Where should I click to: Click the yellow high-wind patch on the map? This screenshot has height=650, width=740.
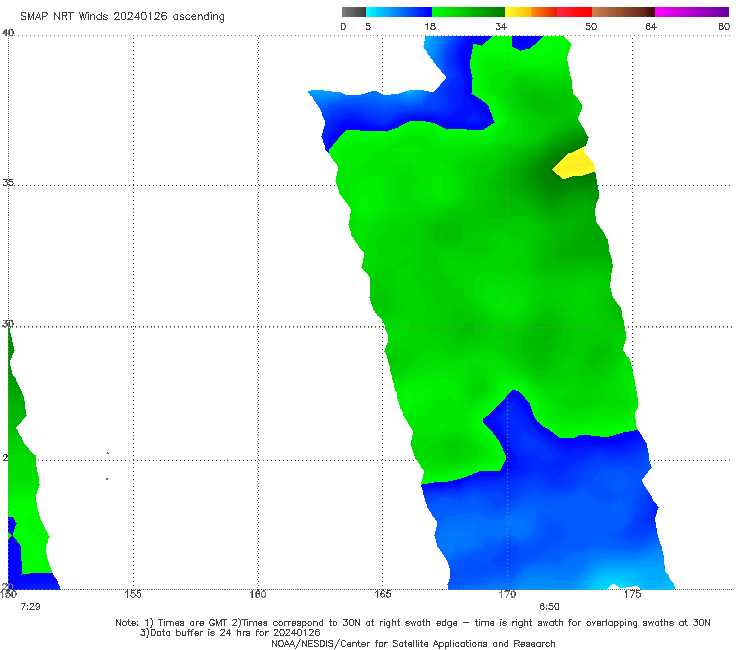click(x=574, y=163)
